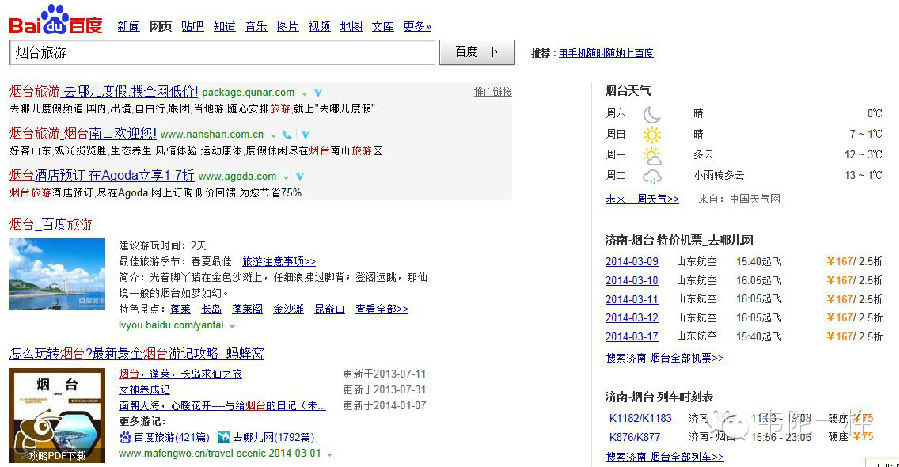
Task: Open the 昆嵛山 attraction link
Action: coord(330,309)
